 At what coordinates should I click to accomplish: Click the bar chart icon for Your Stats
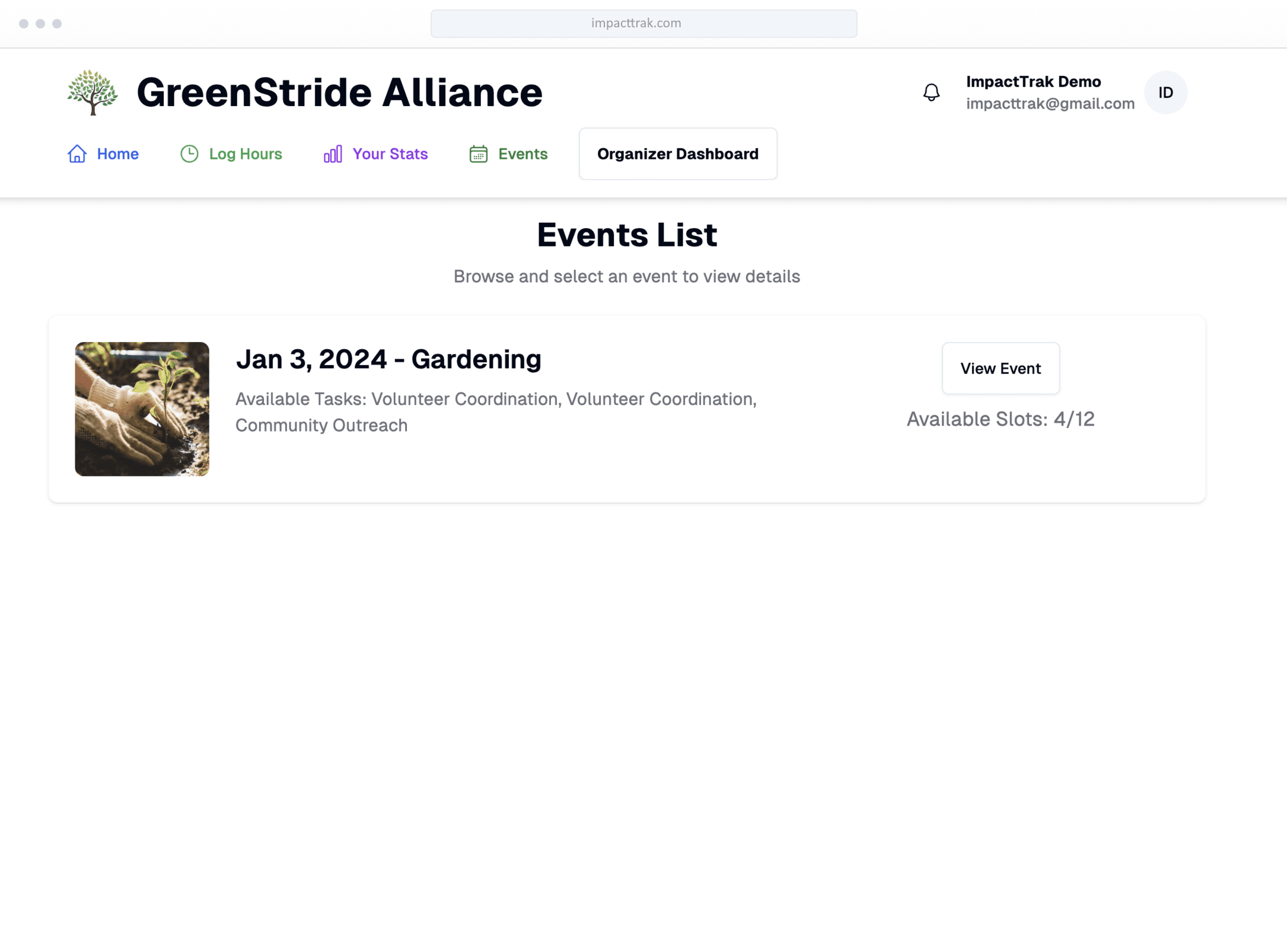click(x=333, y=154)
